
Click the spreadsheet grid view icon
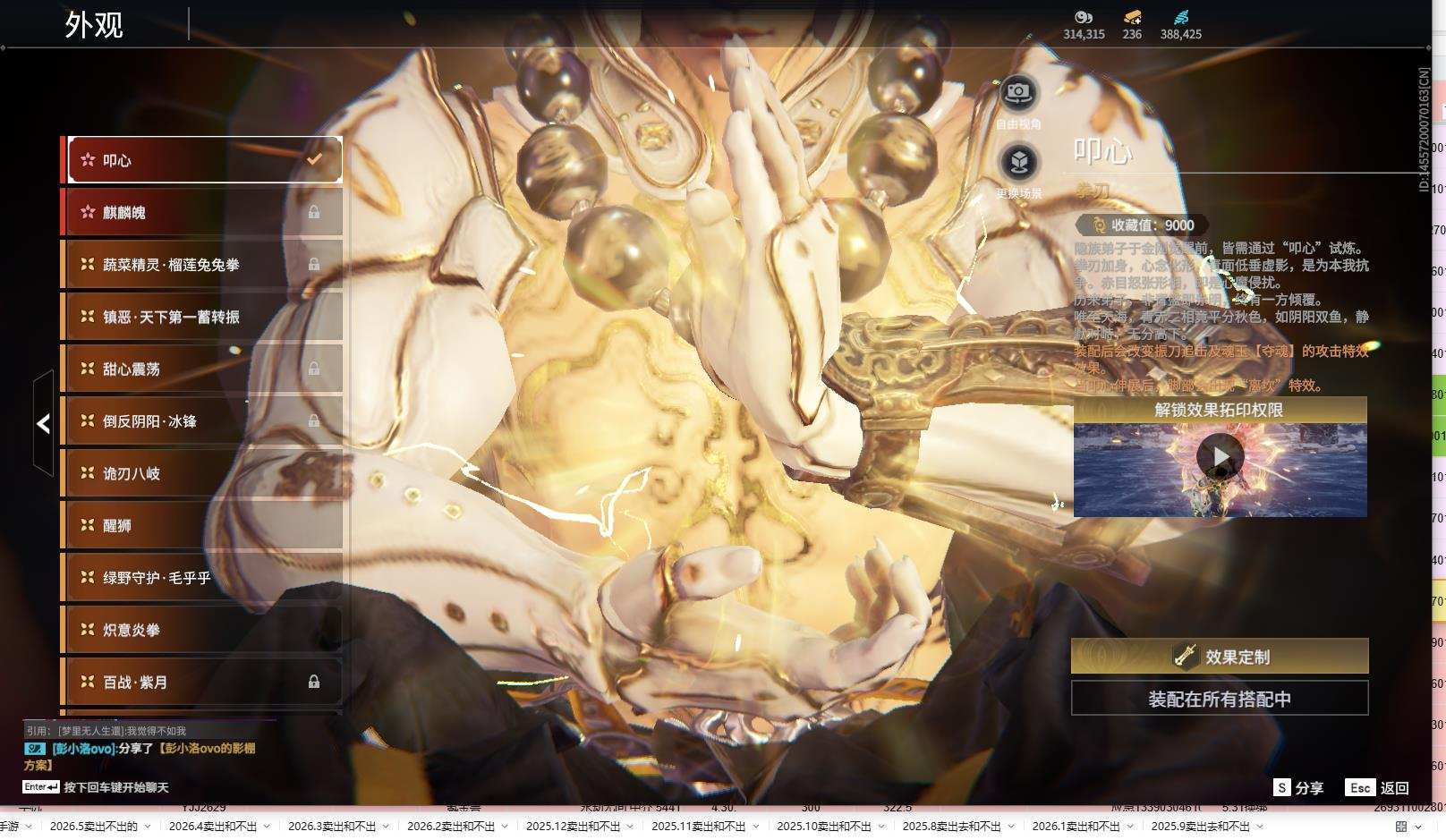(1401, 827)
